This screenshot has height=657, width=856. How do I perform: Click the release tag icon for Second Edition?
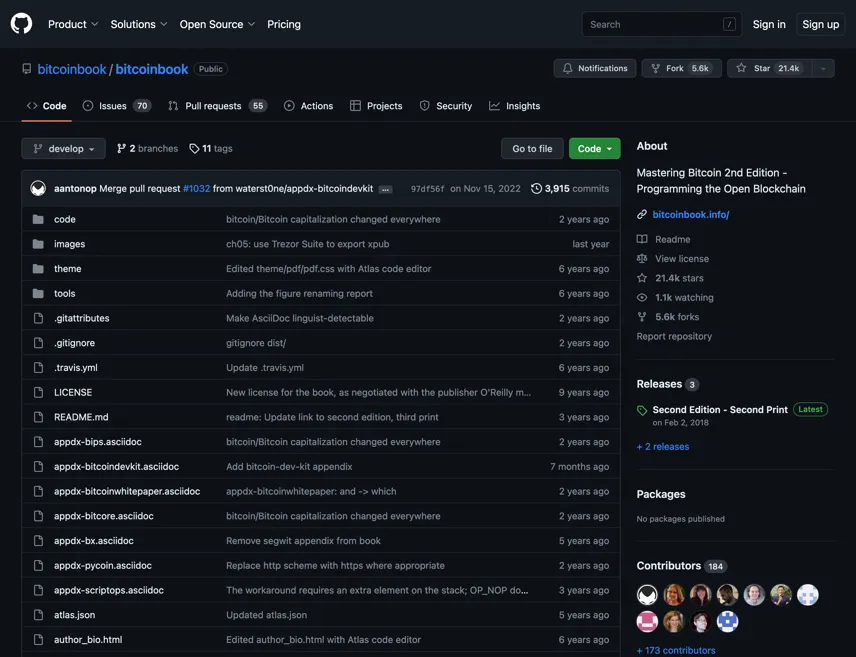tap(642, 410)
